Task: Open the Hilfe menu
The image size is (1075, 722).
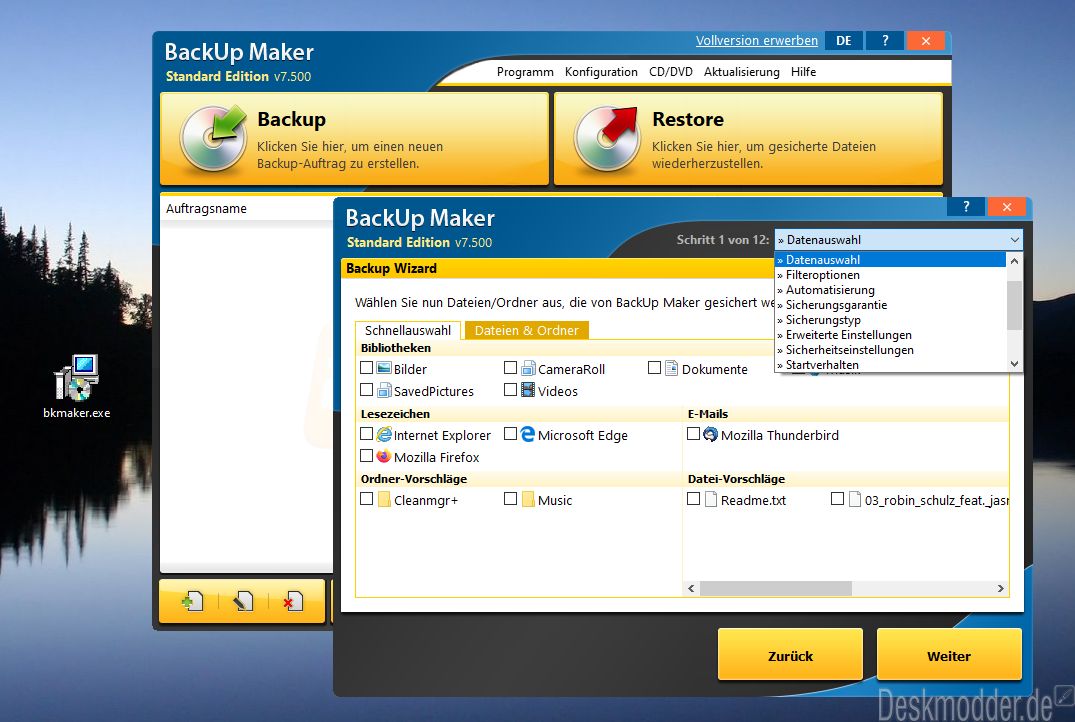Action: tap(804, 72)
